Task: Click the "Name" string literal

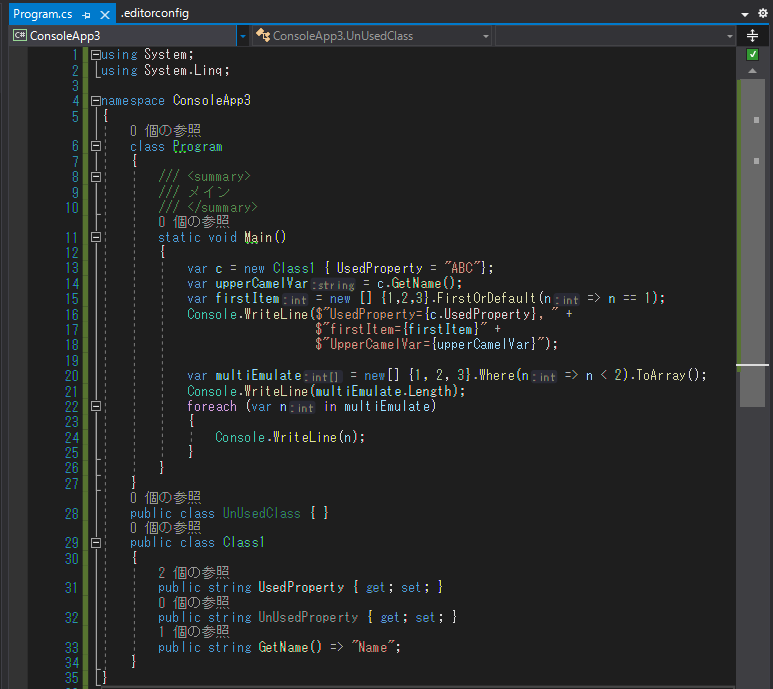Action: [x=373, y=647]
